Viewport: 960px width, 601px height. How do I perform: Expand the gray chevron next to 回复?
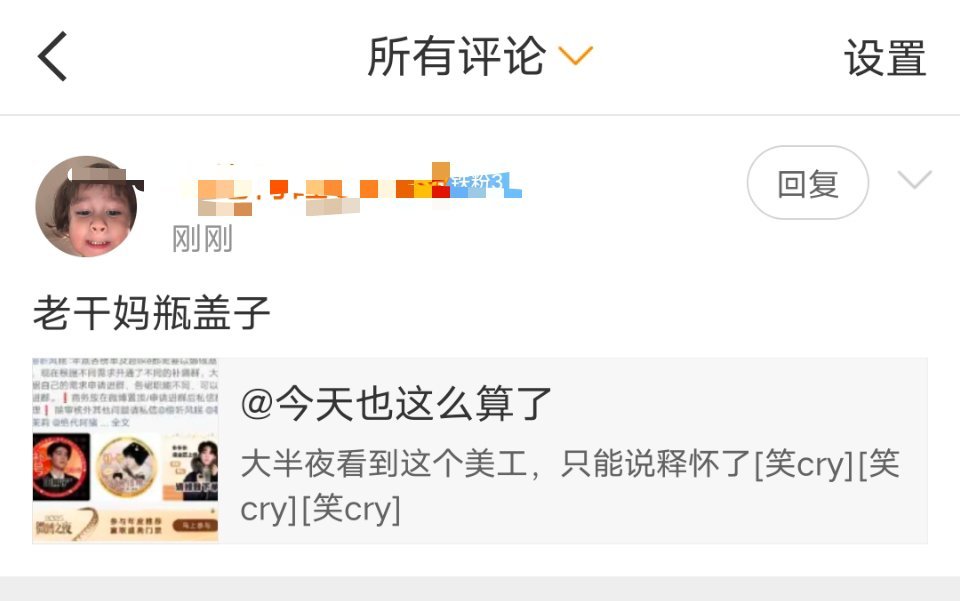914,179
